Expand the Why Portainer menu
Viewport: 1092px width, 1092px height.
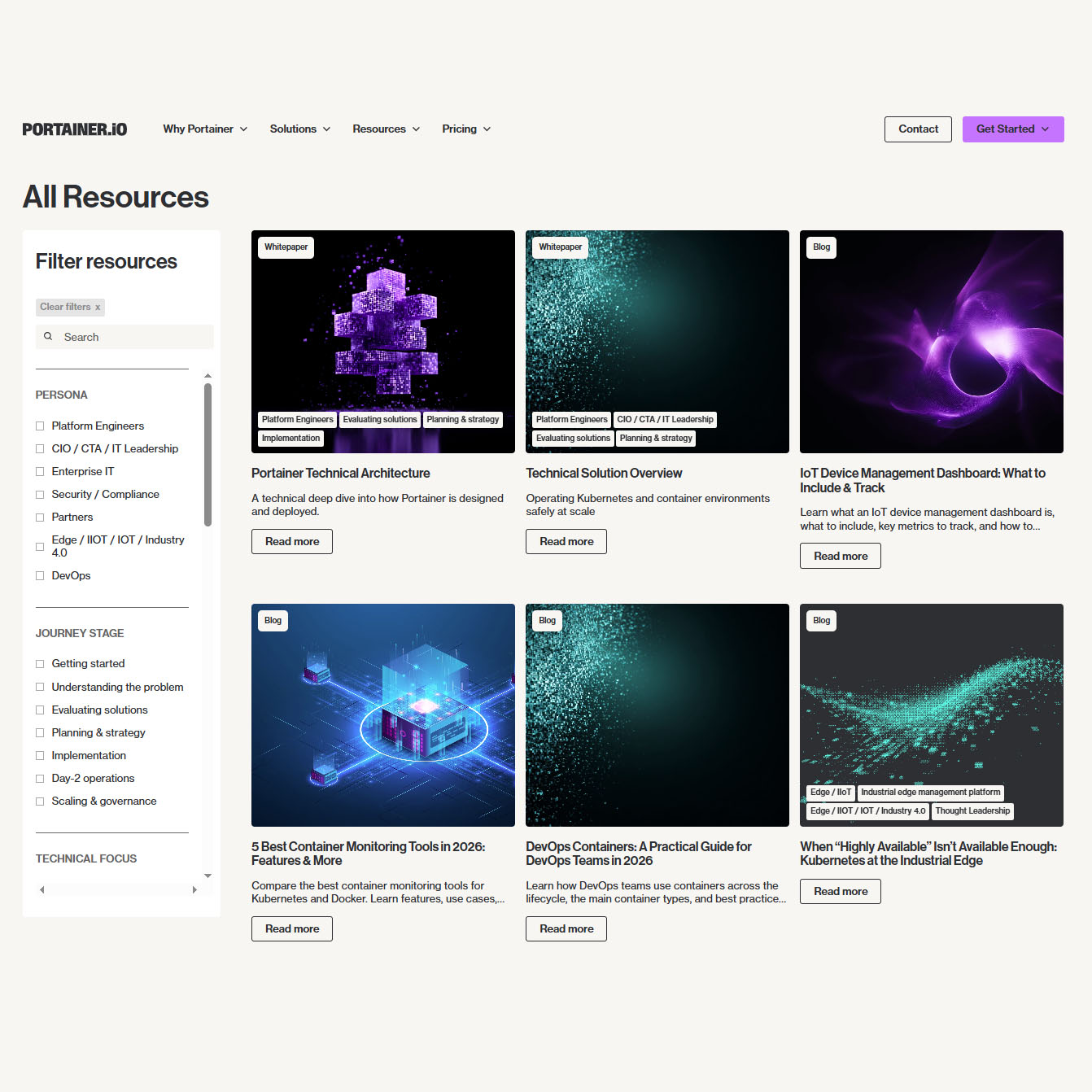(205, 129)
